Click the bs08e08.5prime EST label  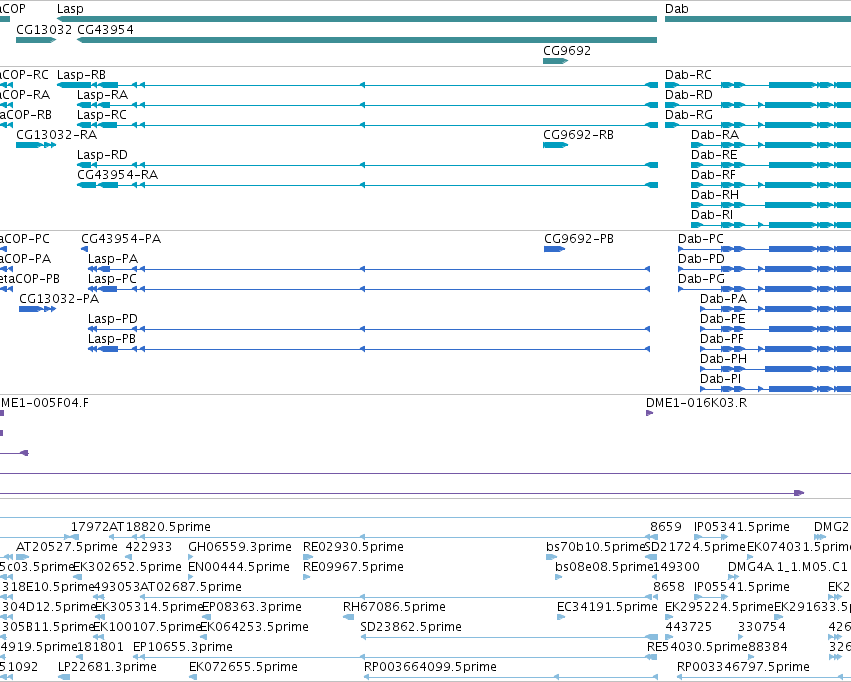604,566
